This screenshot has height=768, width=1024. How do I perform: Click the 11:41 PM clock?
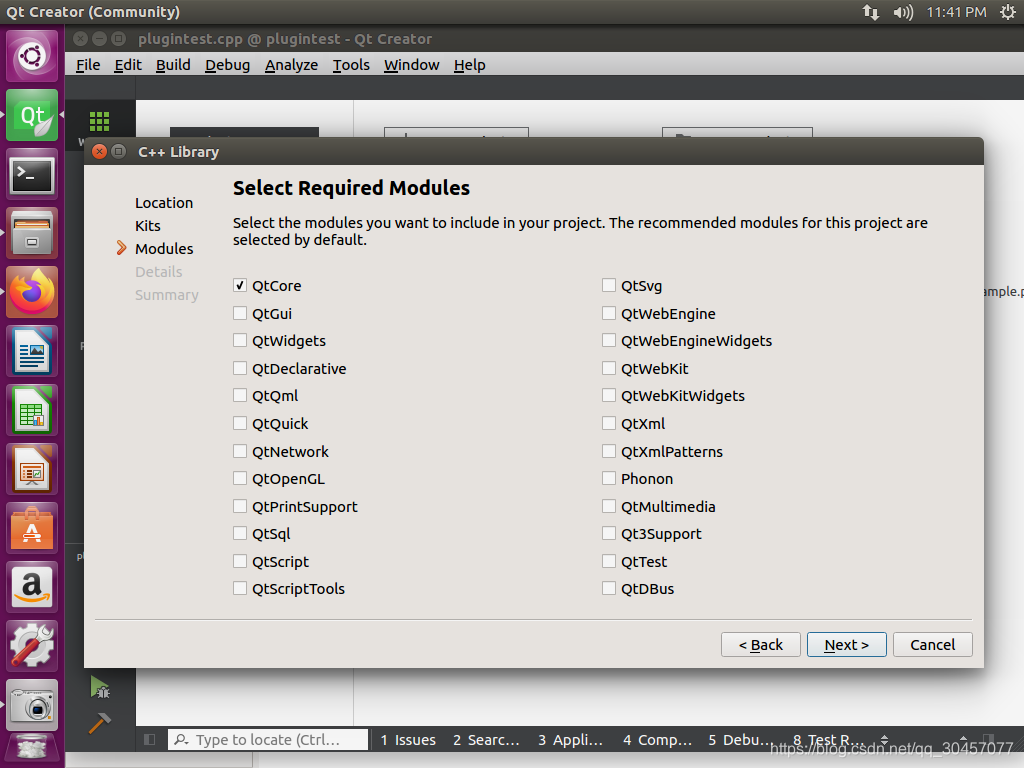(956, 12)
